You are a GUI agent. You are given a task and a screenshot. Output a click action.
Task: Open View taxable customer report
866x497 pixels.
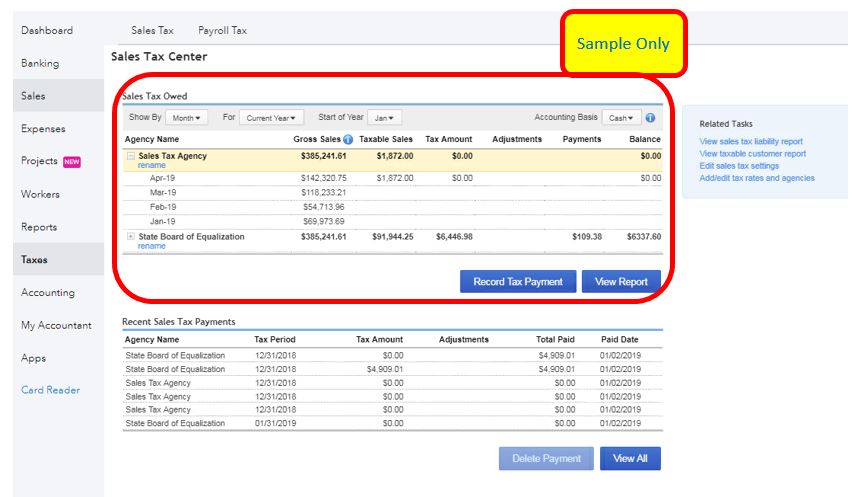pos(753,154)
